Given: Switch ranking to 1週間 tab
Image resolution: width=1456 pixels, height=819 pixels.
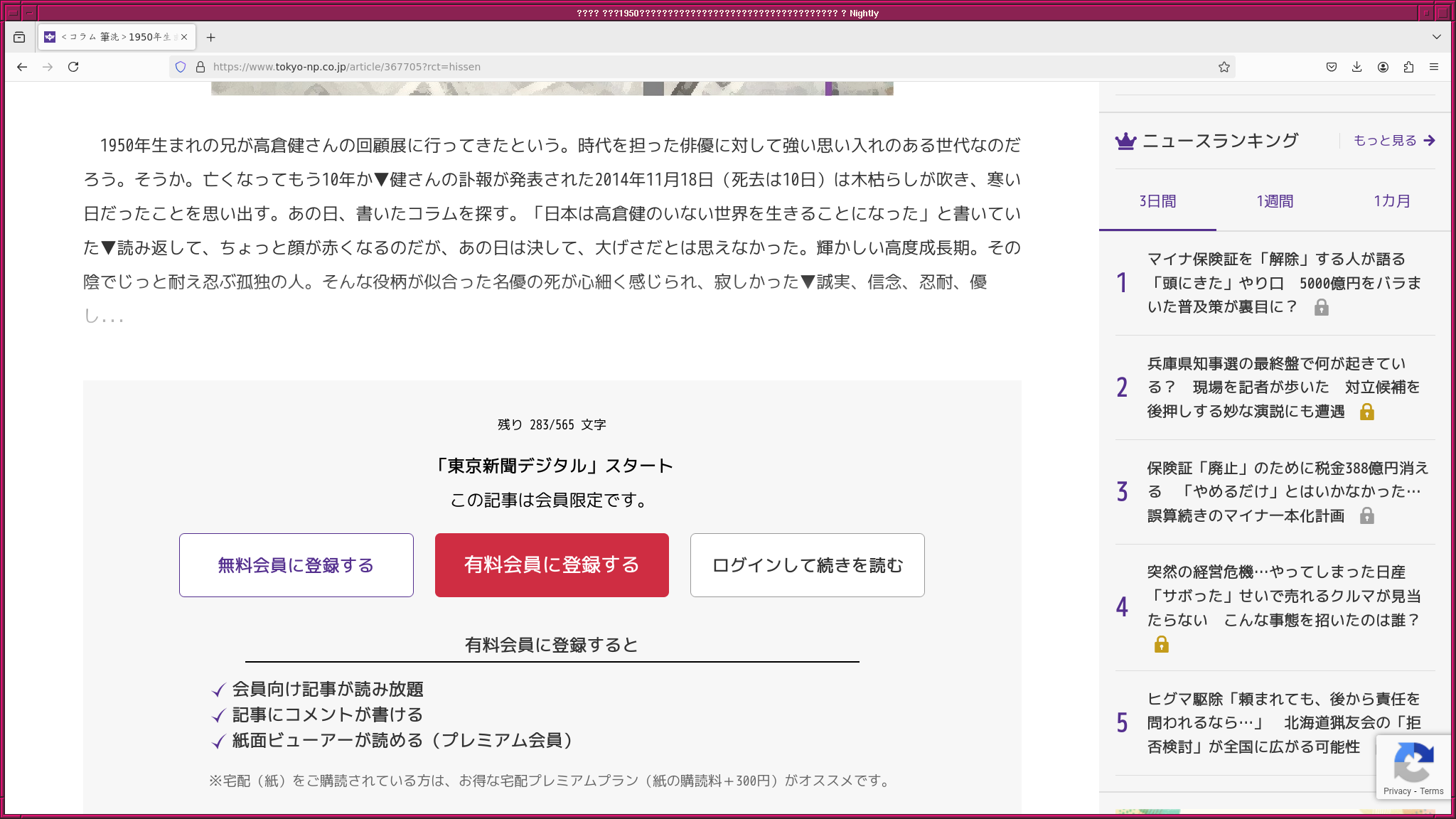Looking at the screenshot, I should pyautogui.click(x=1275, y=201).
